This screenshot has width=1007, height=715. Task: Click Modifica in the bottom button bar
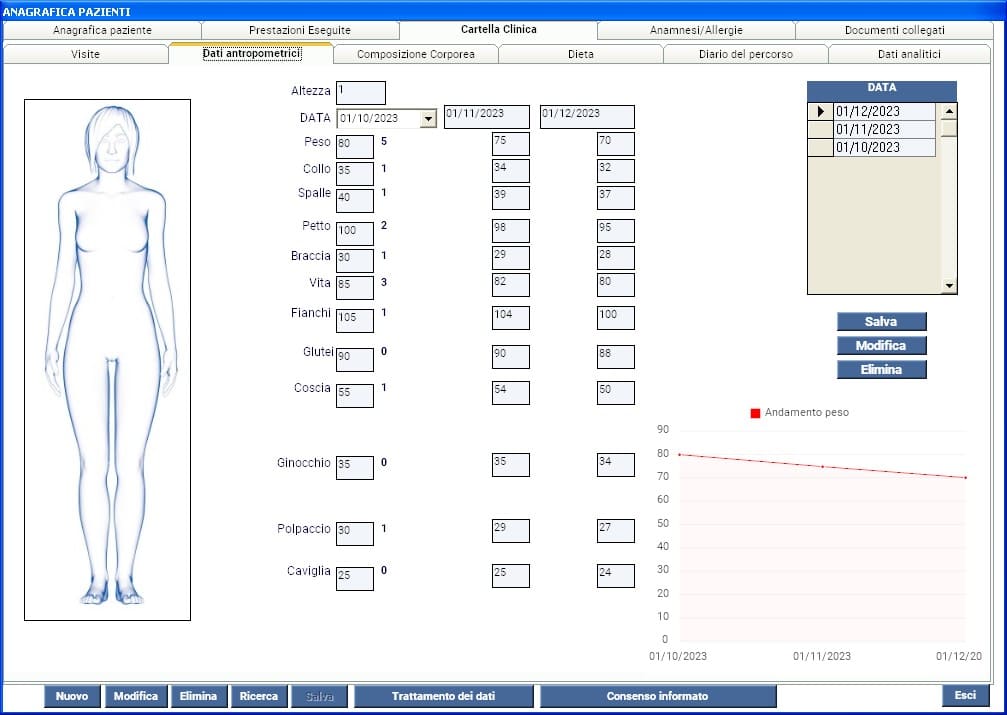pos(136,696)
